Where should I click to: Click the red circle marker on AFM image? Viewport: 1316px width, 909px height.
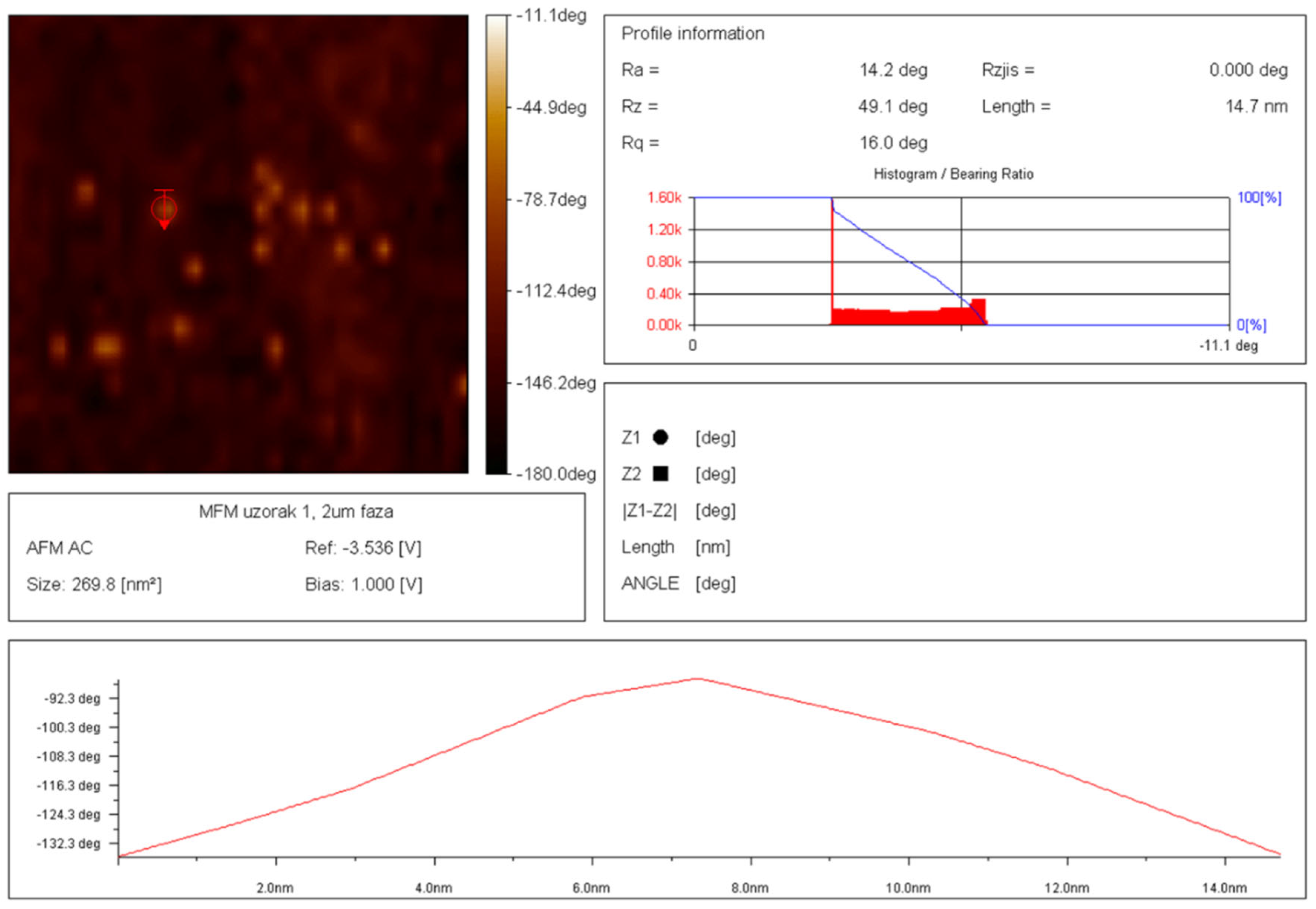tap(164, 209)
